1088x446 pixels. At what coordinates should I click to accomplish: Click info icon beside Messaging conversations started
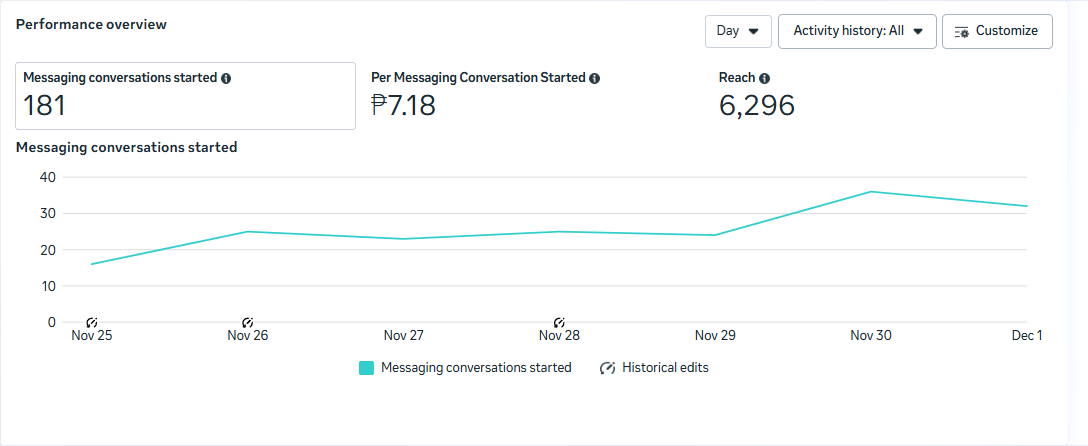[226, 78]
